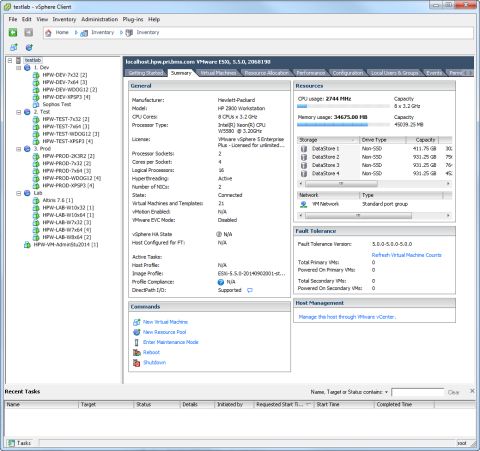Open the Name, Target or Status filter dropdown
The height and width of the screenshot is (451, 480).
(386, 392)
